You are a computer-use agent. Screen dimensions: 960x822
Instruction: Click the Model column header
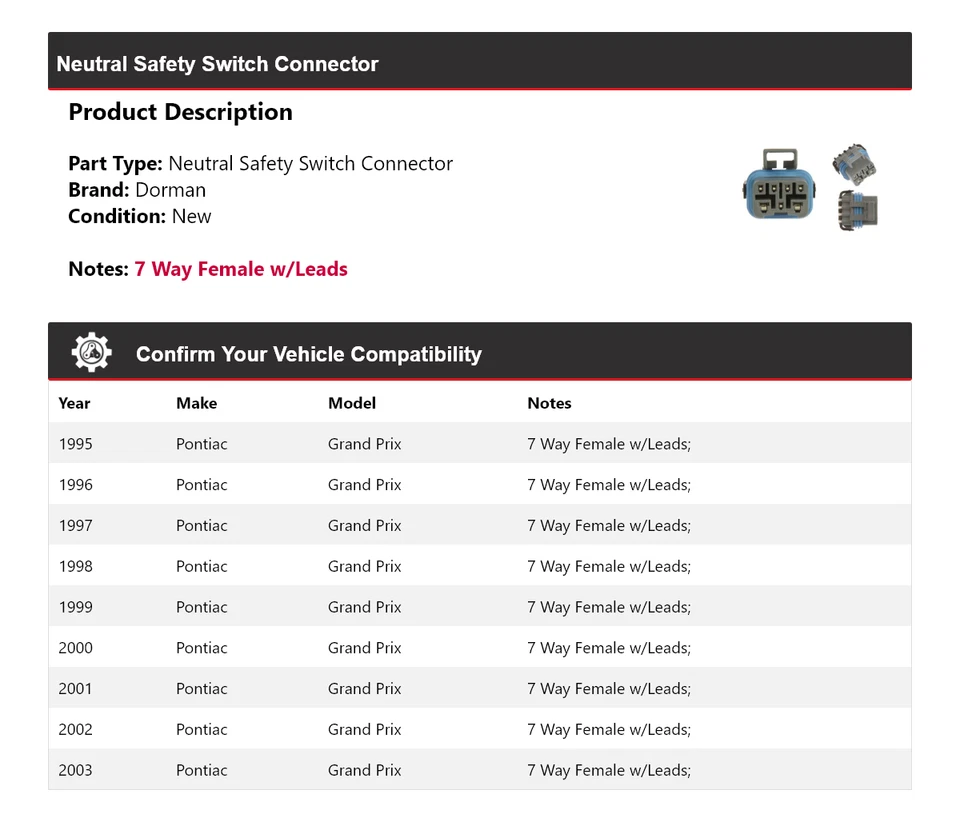tap(352, 403)
